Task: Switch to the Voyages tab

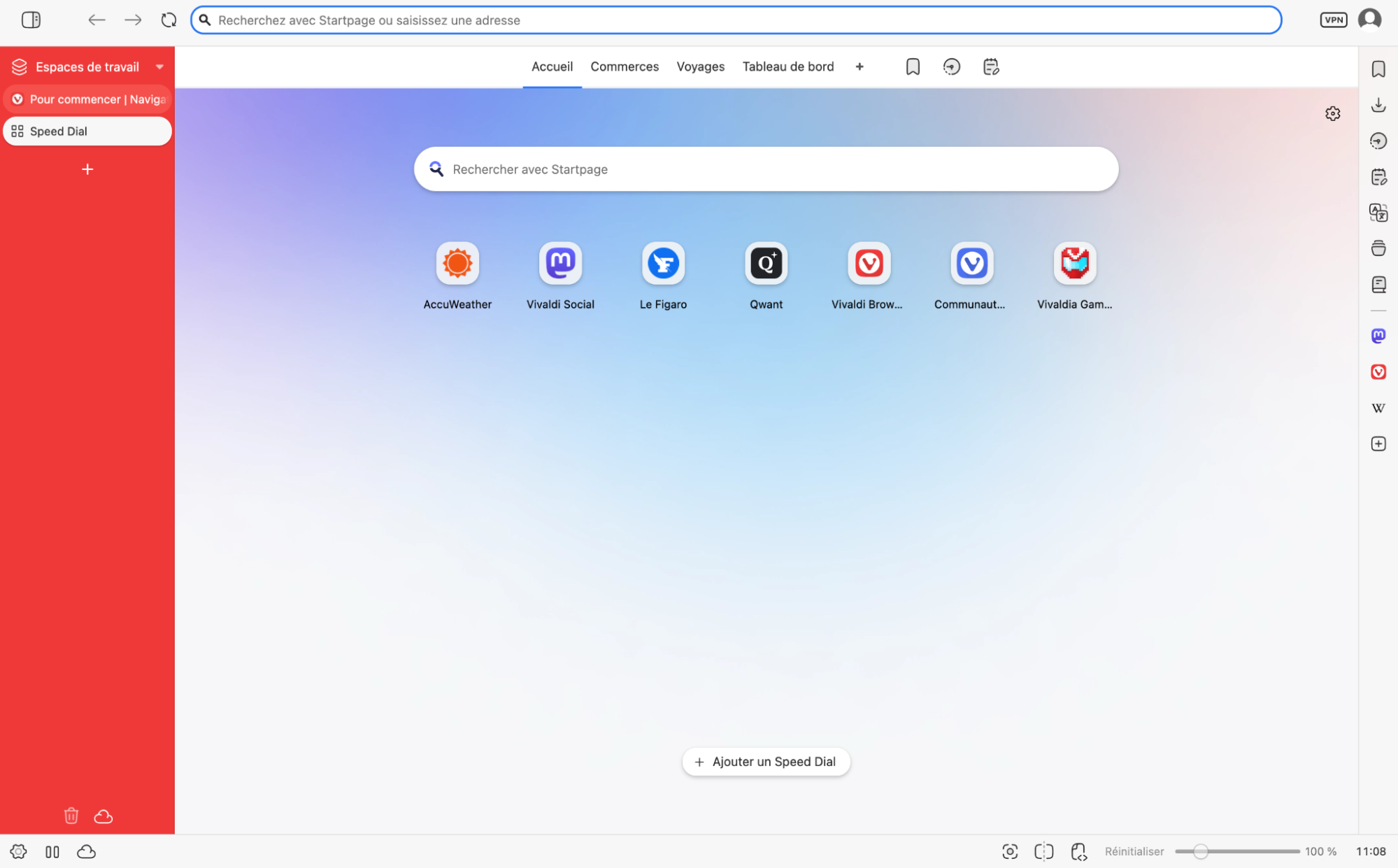Action: tap(700, 66)
